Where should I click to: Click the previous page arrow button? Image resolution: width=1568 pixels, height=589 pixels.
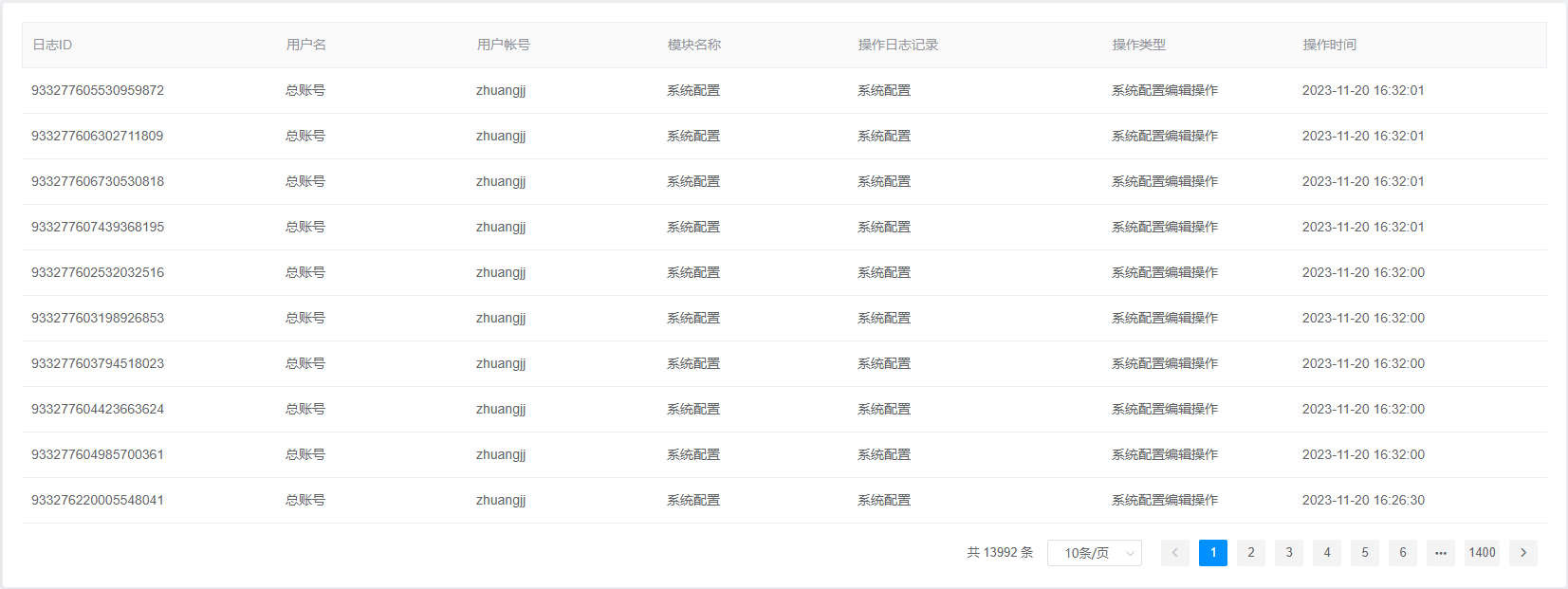pyautogui.click(x=1174, y=553)
